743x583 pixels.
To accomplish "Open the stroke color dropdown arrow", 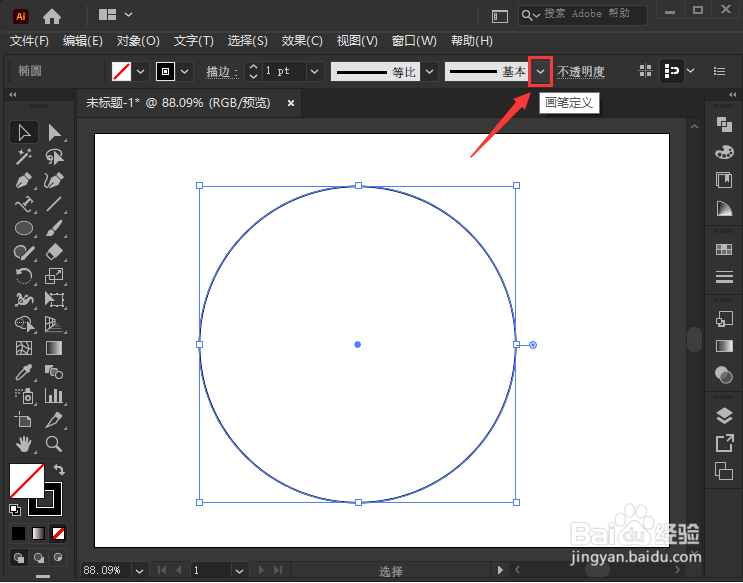I will (x=185, y=72).
